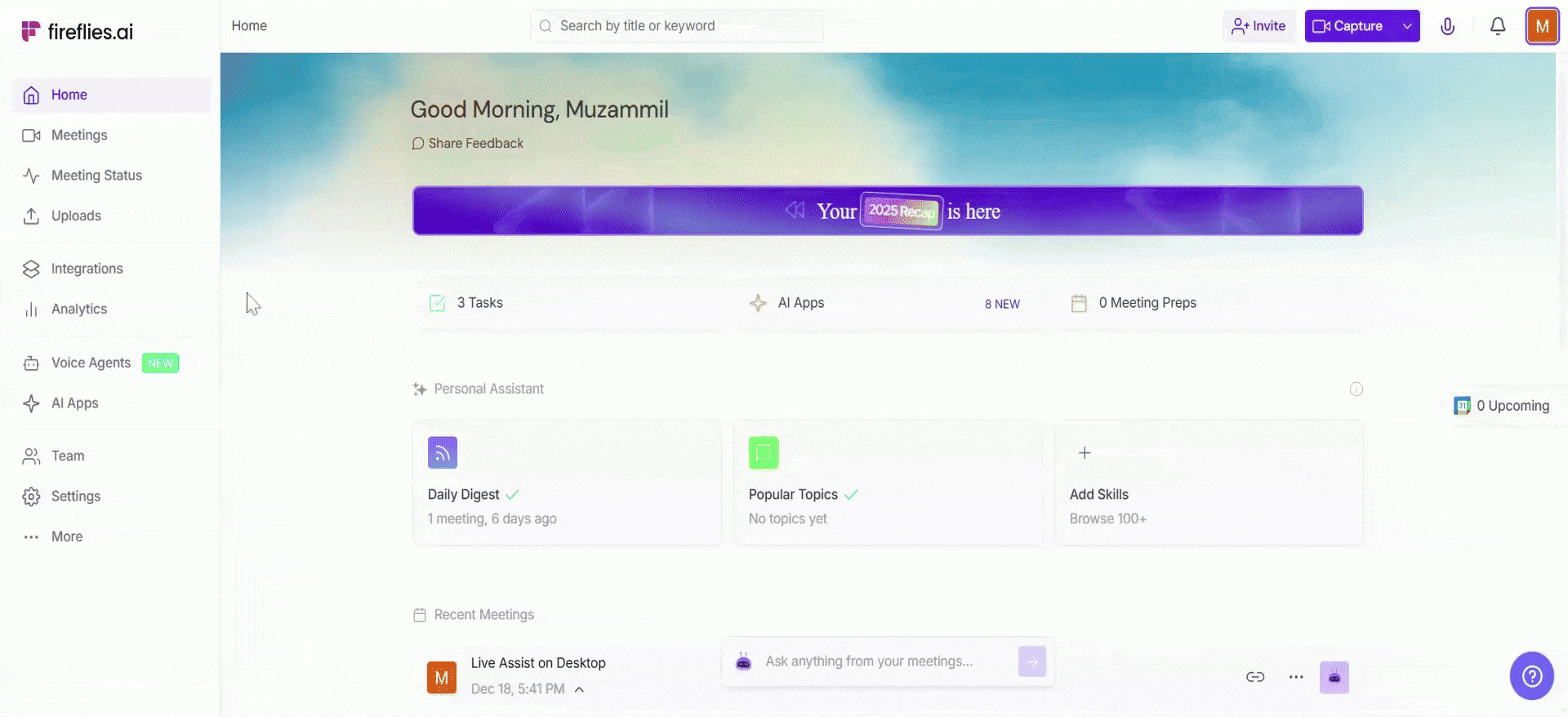
Task: Open the purple bot icon beside the meeting
Action: coord(1334,677)
